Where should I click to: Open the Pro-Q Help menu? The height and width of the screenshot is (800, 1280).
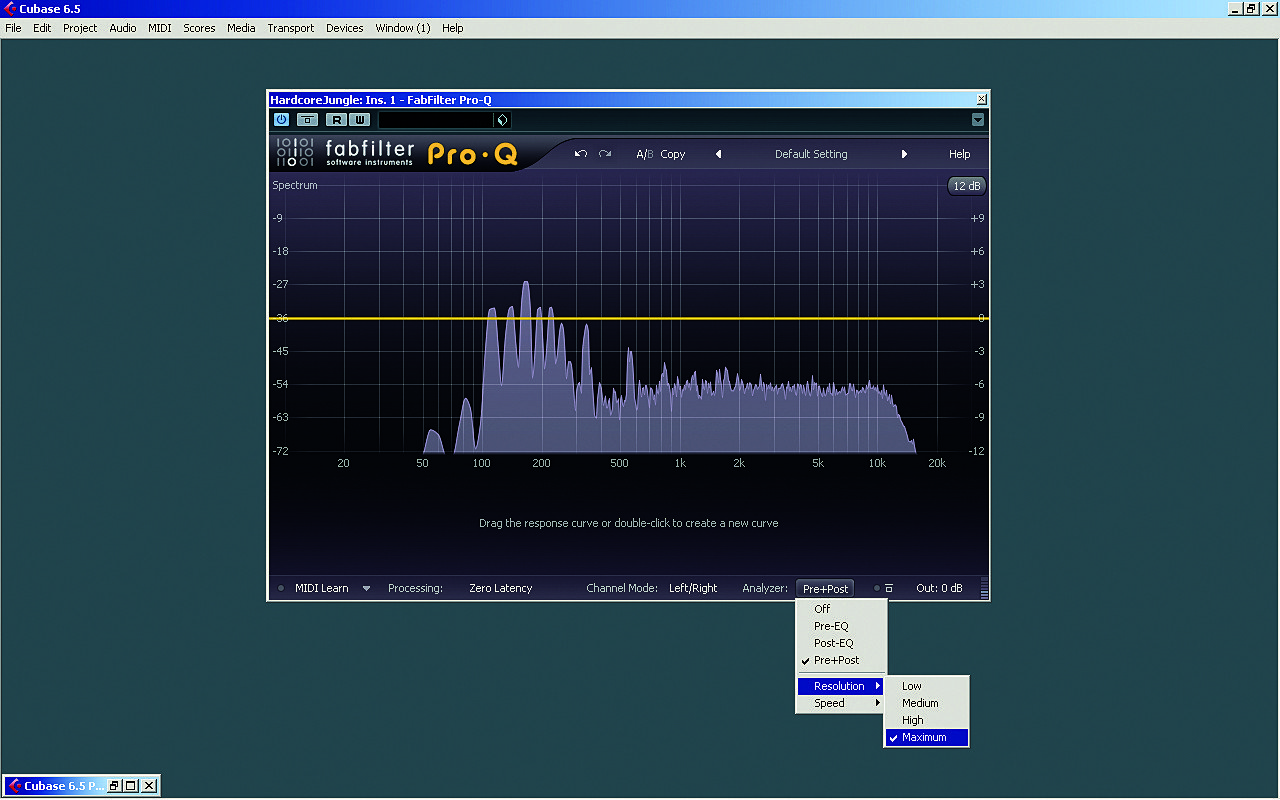tap(960, 154)
